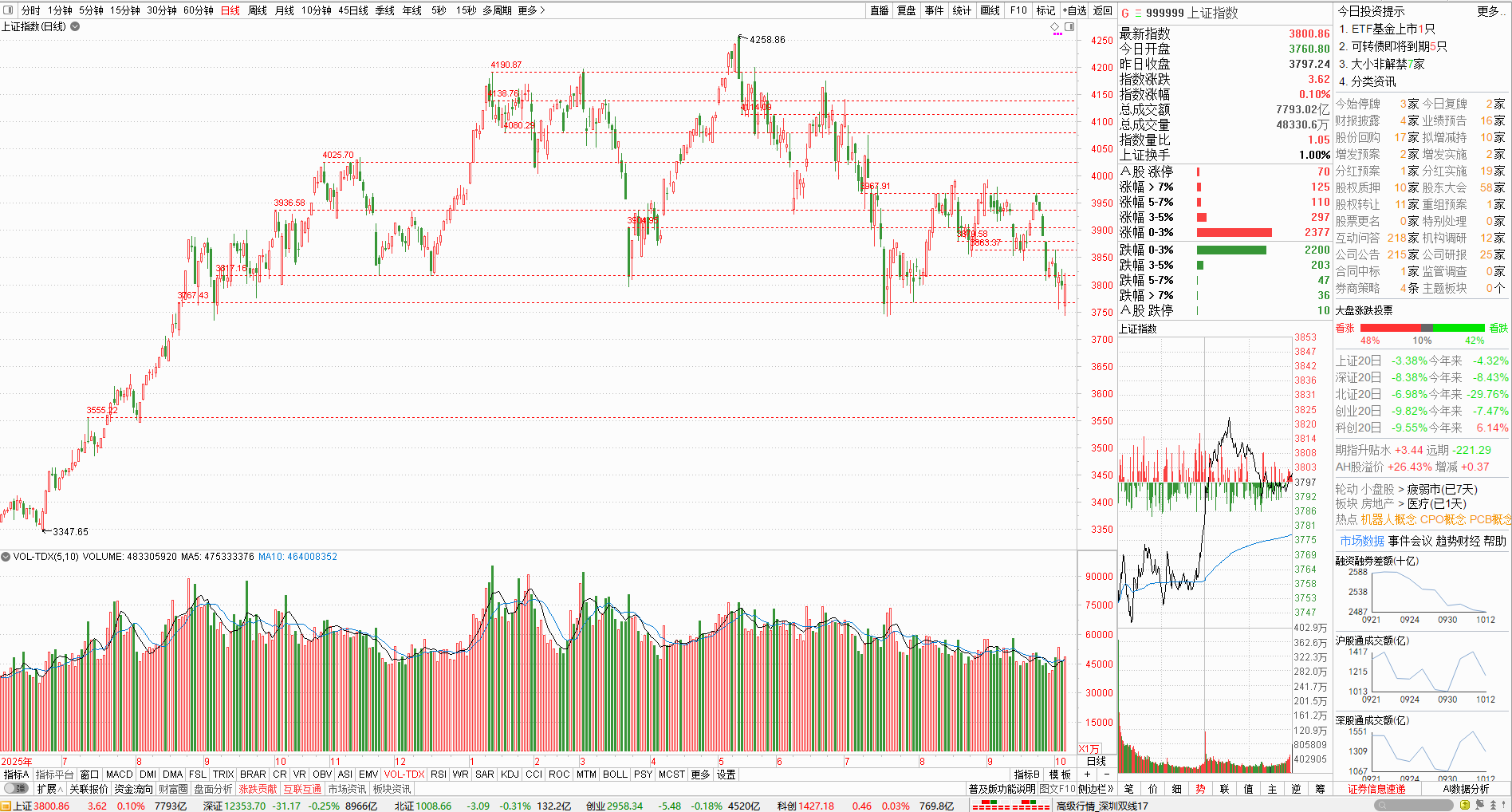This screenshot has width=1512, height=812.
Task: Click the green list icon beside 999999
Action: 1138,13
